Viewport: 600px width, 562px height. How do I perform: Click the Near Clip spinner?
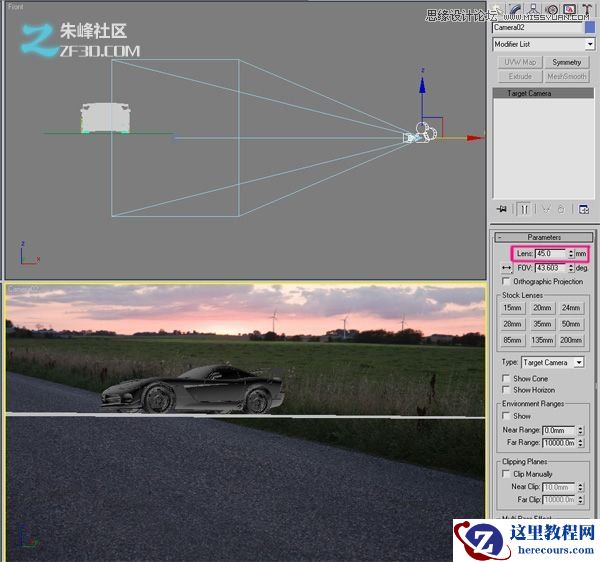point(580,487)
